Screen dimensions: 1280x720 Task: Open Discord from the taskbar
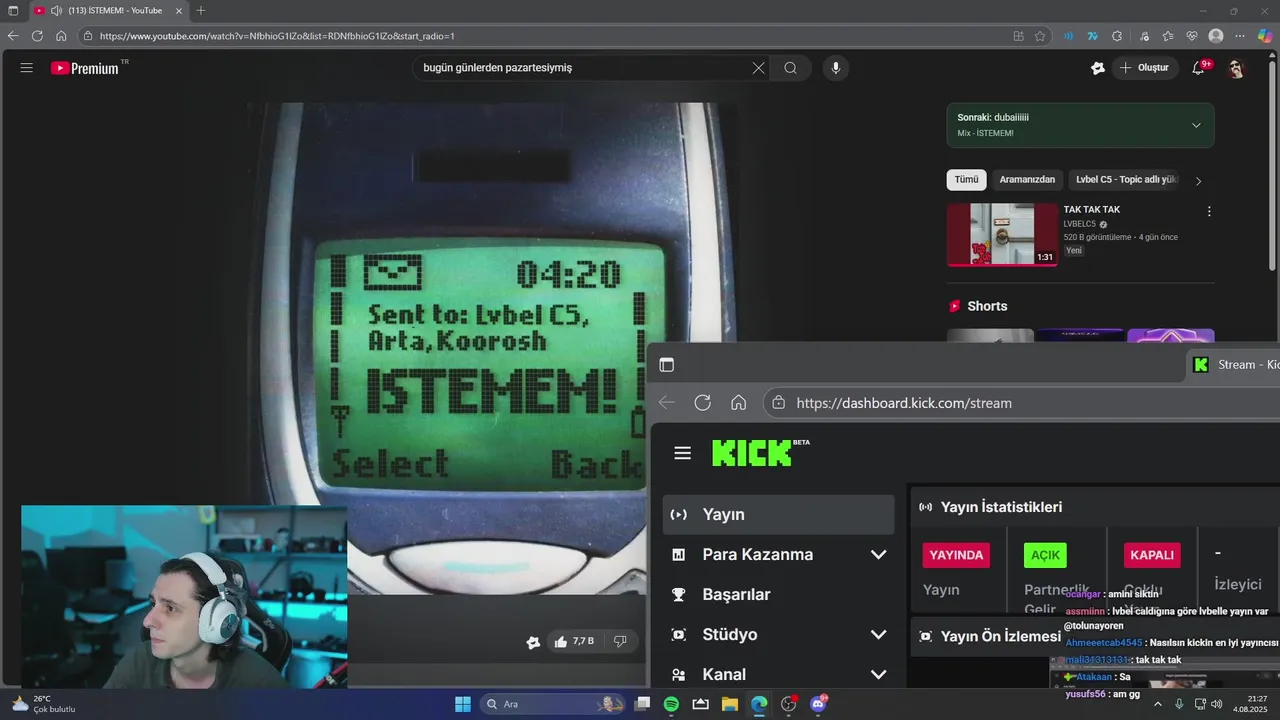pyautogui.click(x=818, y=704)
